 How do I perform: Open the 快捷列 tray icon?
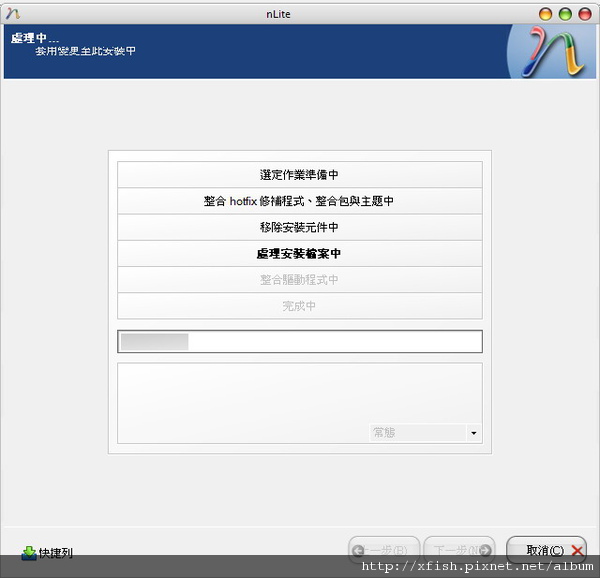click(x=29, y=553)
